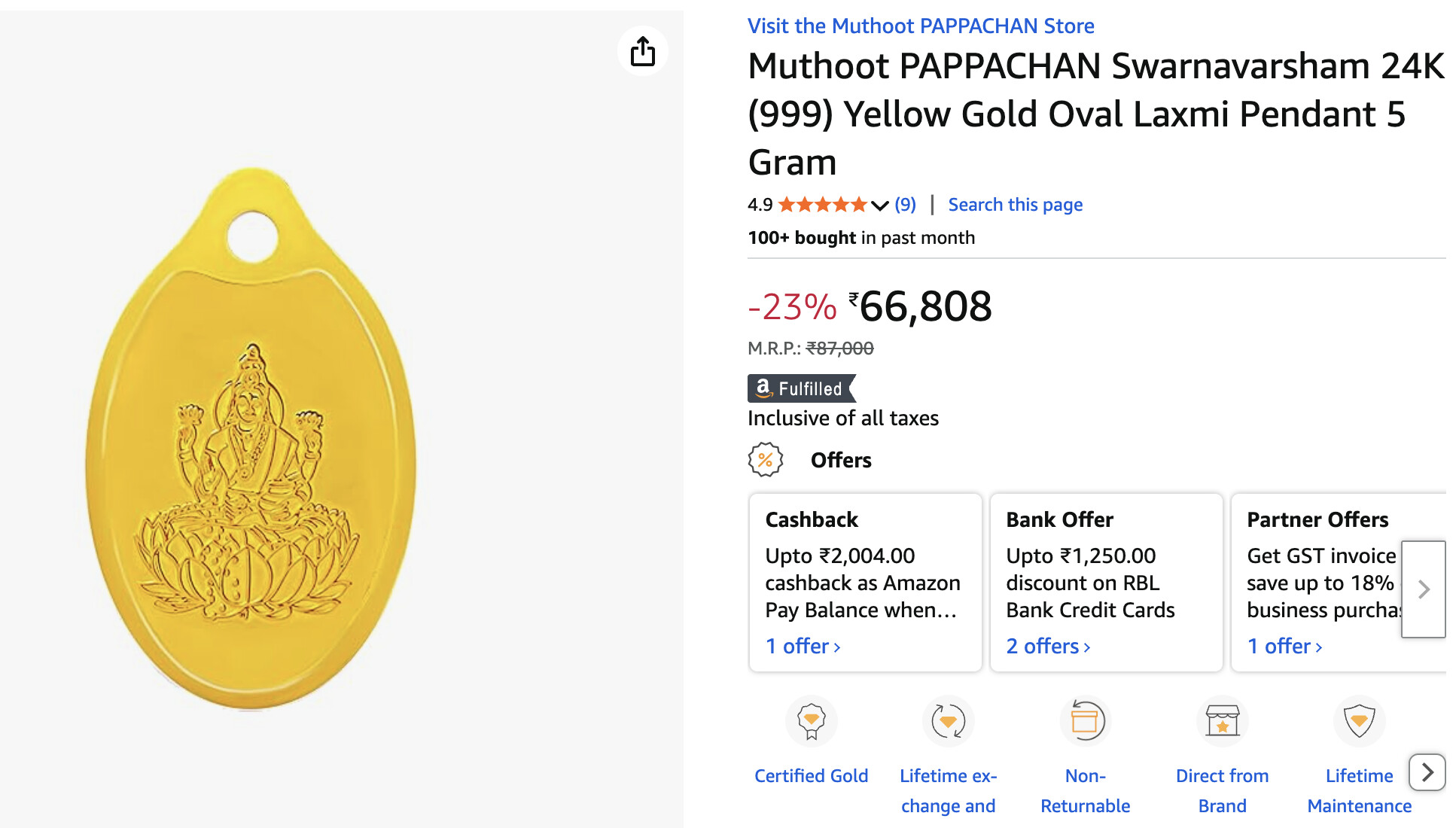Screen dimensions: 1456x828
Task: Click Search this page link
Action: (x=1015, y=205)
